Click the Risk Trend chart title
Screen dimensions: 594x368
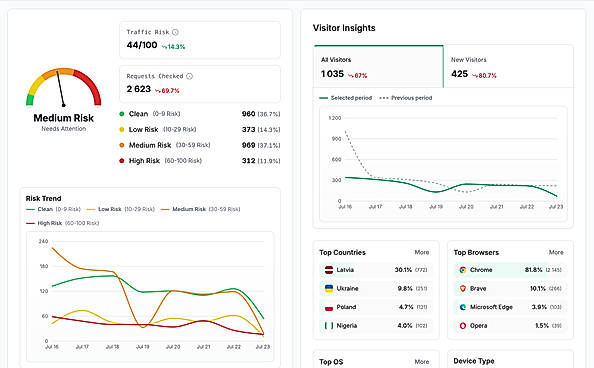coord(43,199)
